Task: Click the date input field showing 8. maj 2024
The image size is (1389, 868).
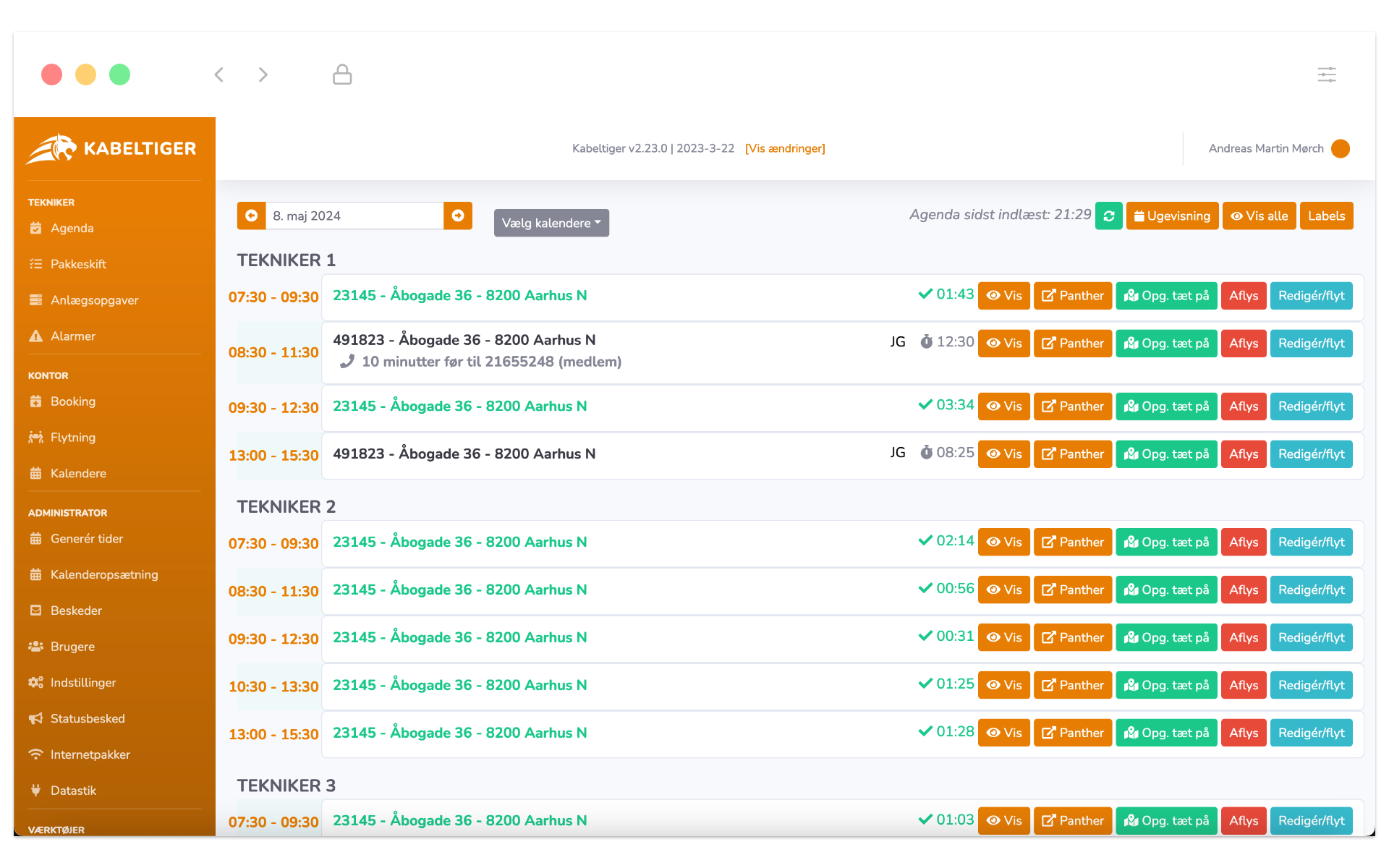Action: tap(354, 216)
